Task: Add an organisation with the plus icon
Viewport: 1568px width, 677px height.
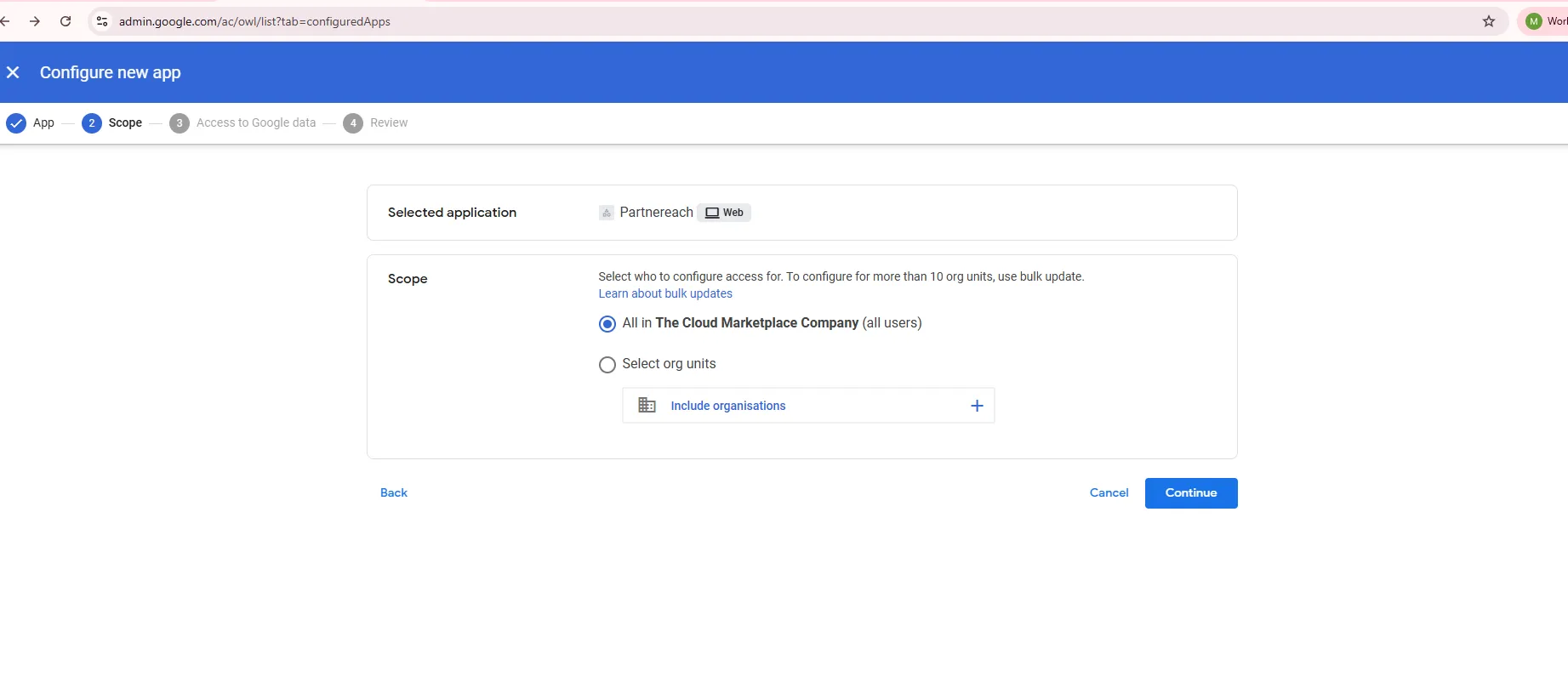Action: click(977, 406)
